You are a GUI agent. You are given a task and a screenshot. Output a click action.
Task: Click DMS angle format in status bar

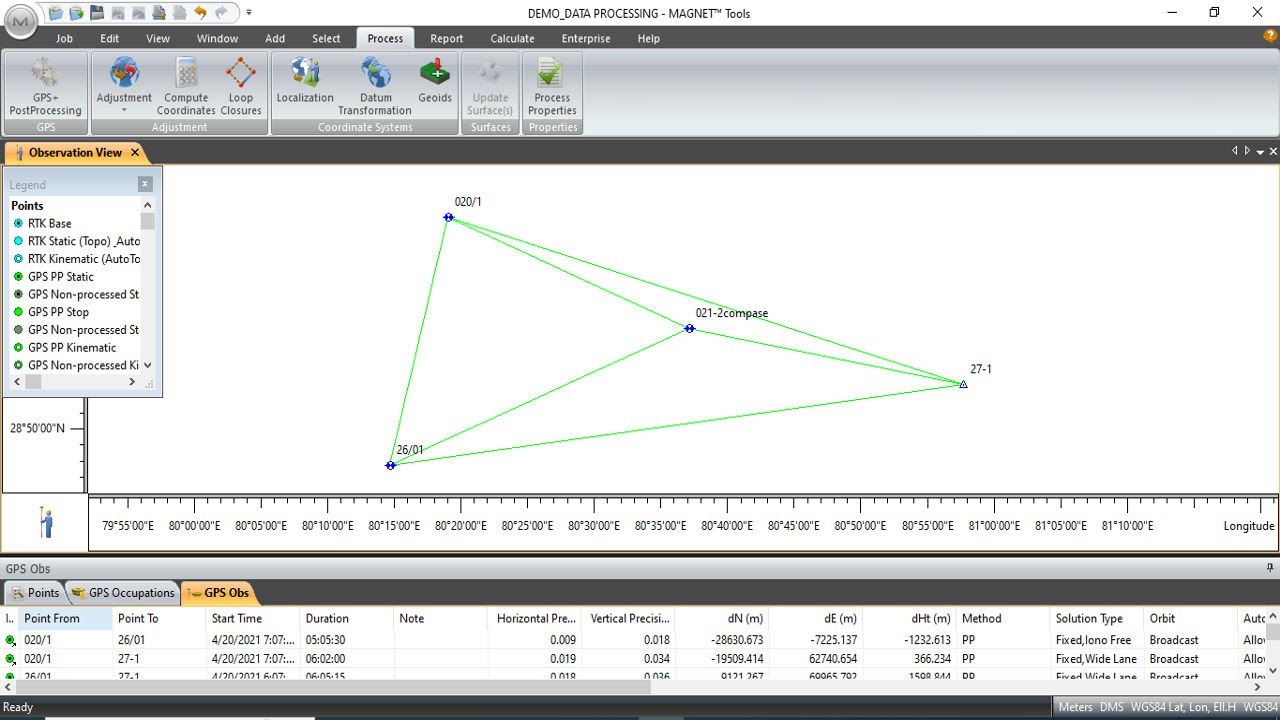[1112, 707]
